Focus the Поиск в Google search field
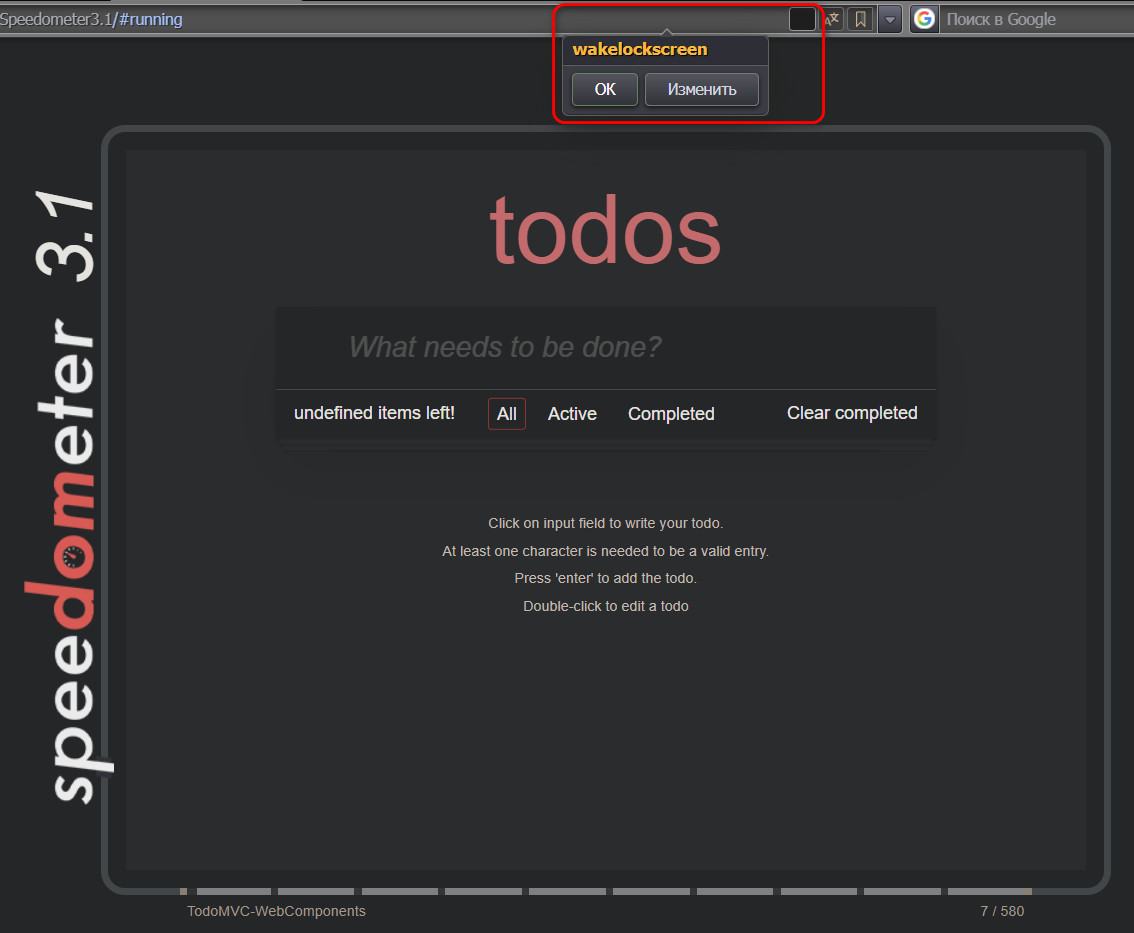This screenshot has height=933, width=1134. [x=1036, y=20]
